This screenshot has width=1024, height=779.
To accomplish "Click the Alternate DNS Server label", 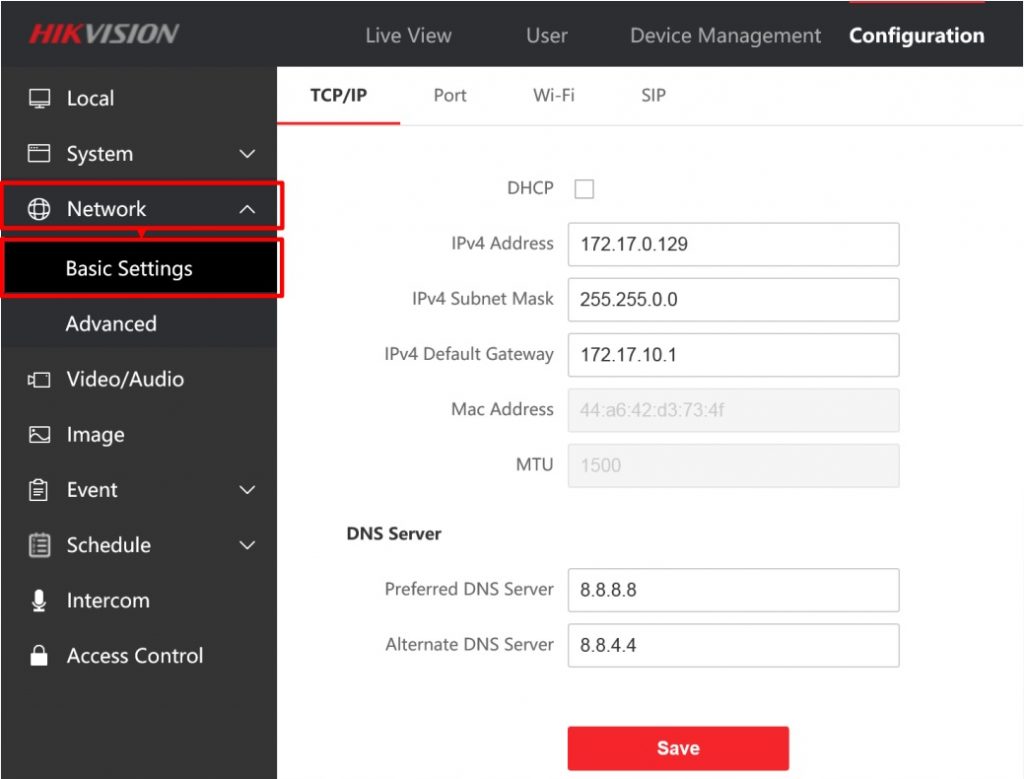I will (x=470, y=644).
